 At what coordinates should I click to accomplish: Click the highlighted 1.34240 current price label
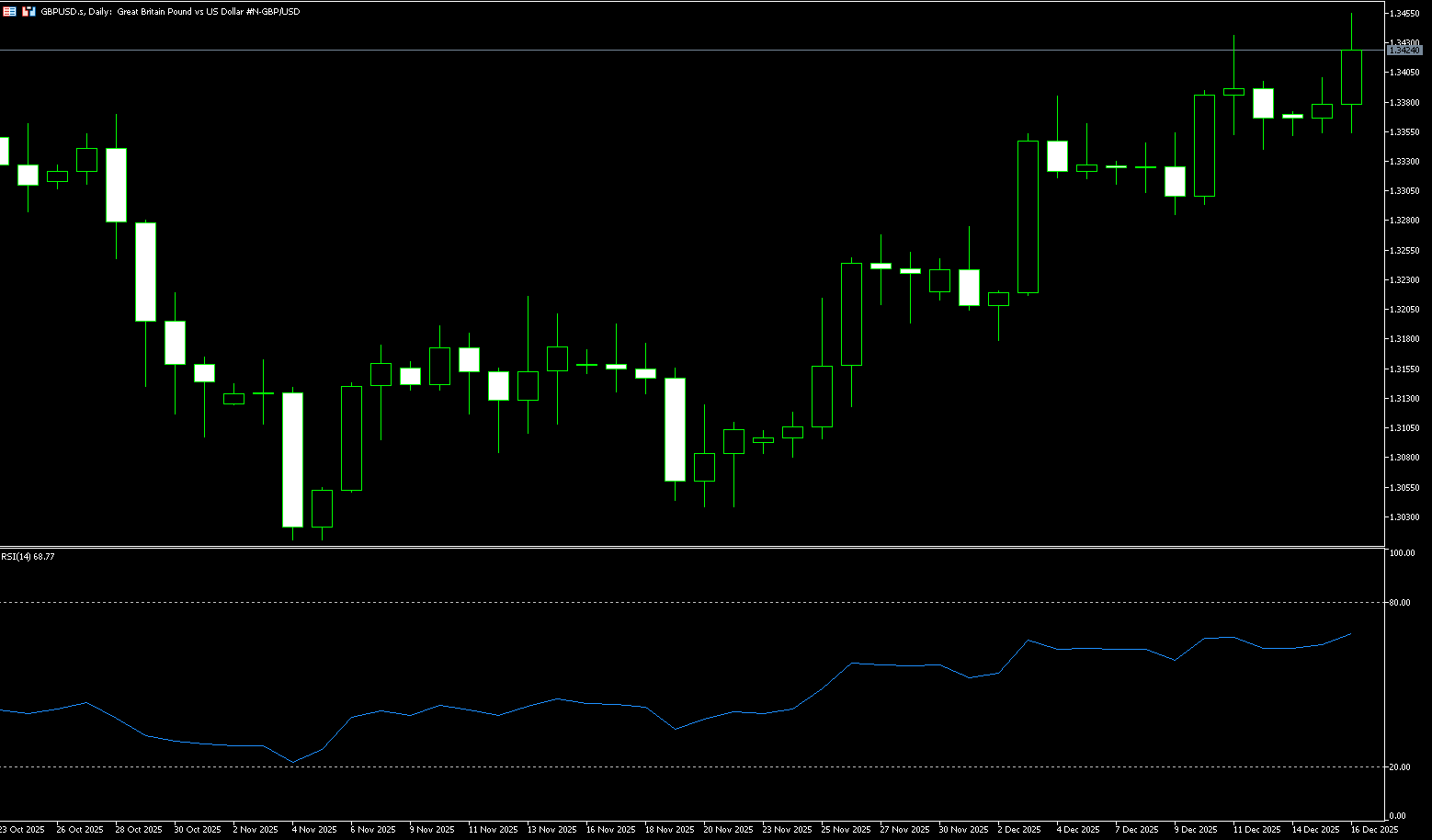coord(1404,51)
